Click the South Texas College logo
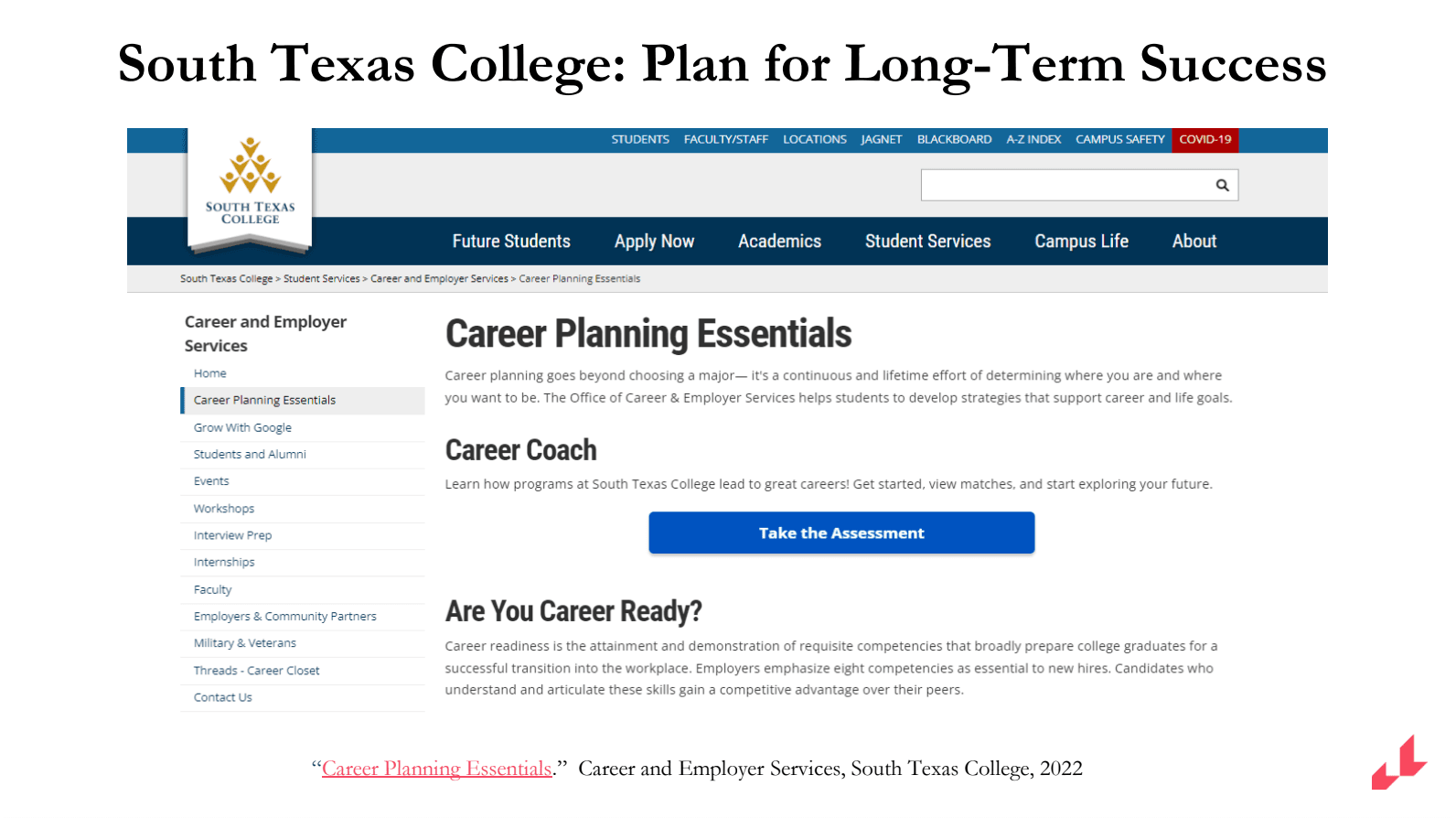Image resolution: width=1456 pixels, height=818 pixels. coord(250,187)
